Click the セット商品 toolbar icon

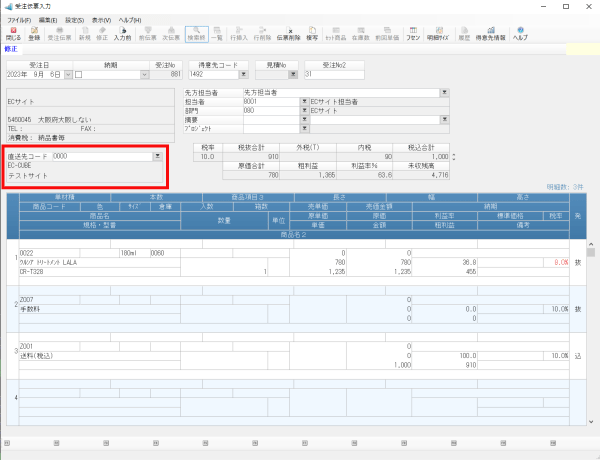[x=336, y=34]
